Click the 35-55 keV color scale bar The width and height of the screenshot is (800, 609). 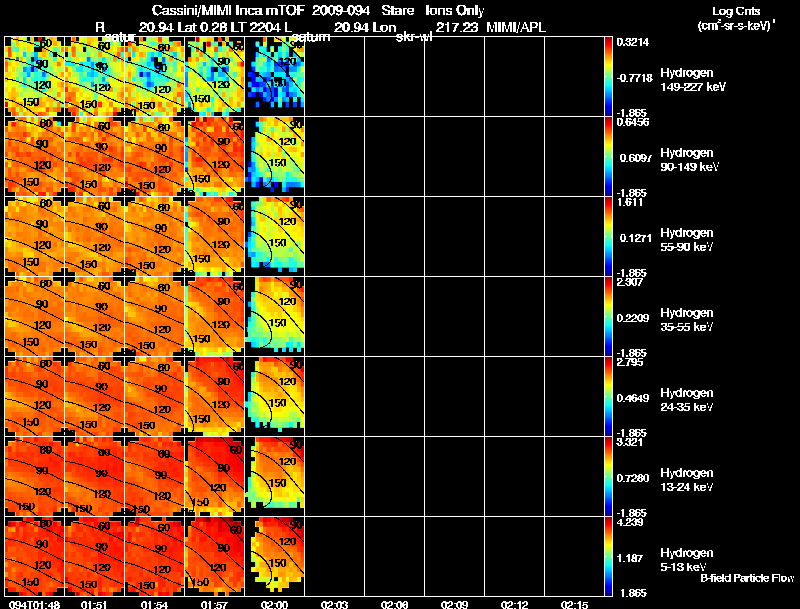[609, 316]
